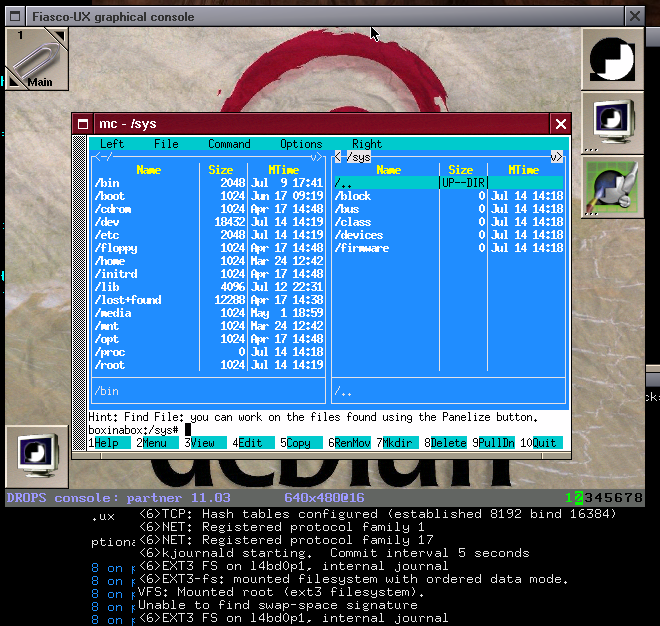Click the left panel history back arrow
The height and width of the screenshot is (626, 660).
(x=98, y=157)
